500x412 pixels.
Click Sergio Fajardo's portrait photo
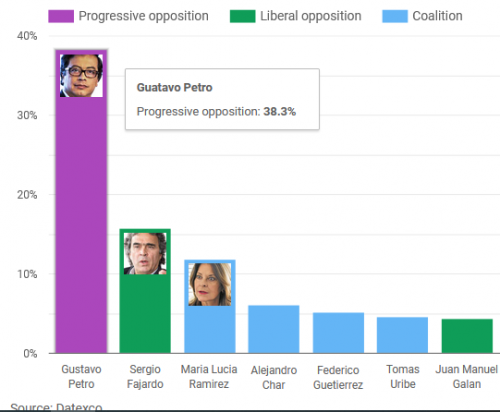[x=145, y=253]
